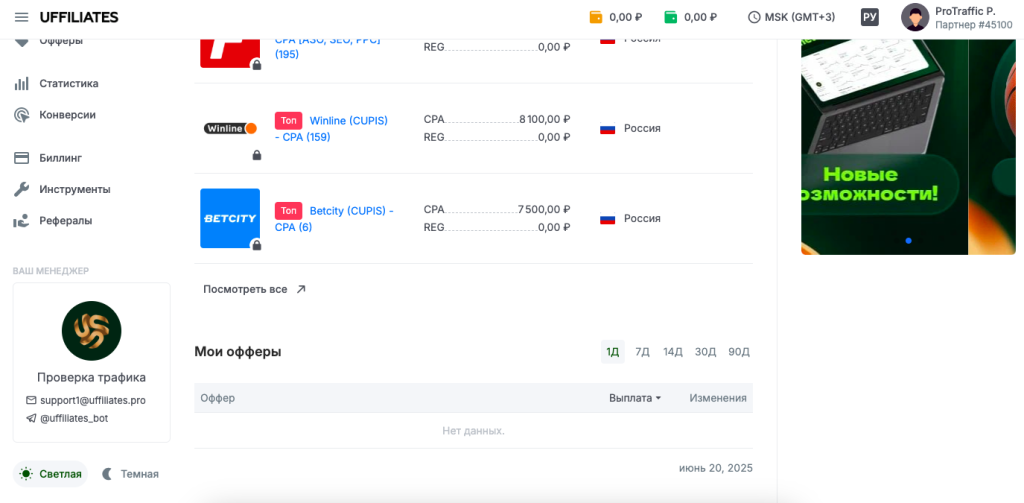1024x503 pixels.
Task: Click the Russia flag in the Betcity row
Action: pos(607,219)
